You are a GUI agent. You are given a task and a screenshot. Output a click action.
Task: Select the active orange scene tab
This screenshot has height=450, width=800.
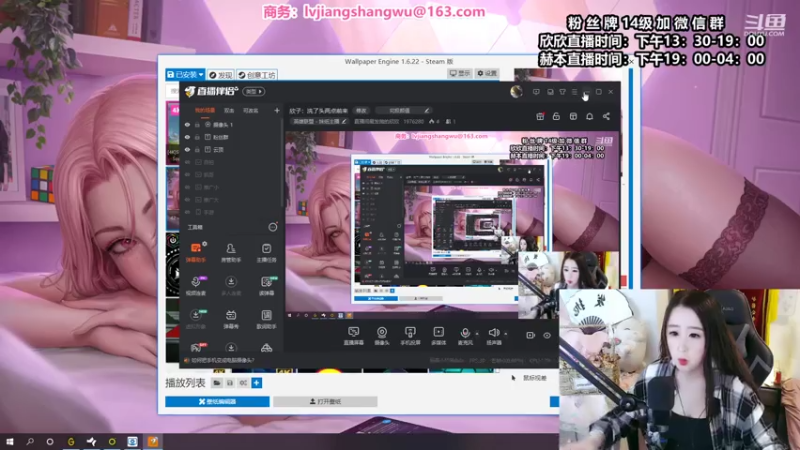click(205, 110)
